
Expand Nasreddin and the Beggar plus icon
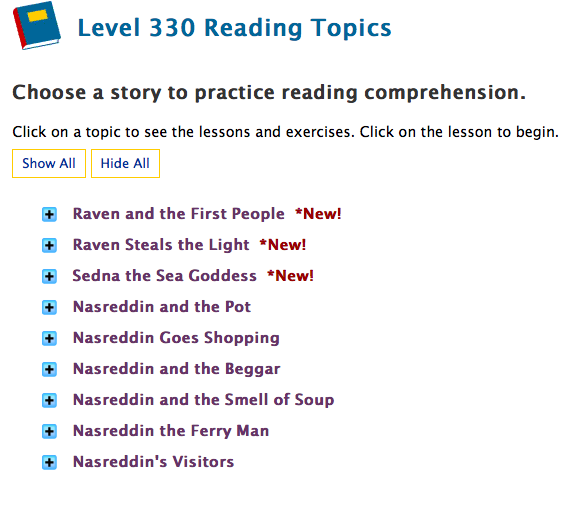(49, 369)
